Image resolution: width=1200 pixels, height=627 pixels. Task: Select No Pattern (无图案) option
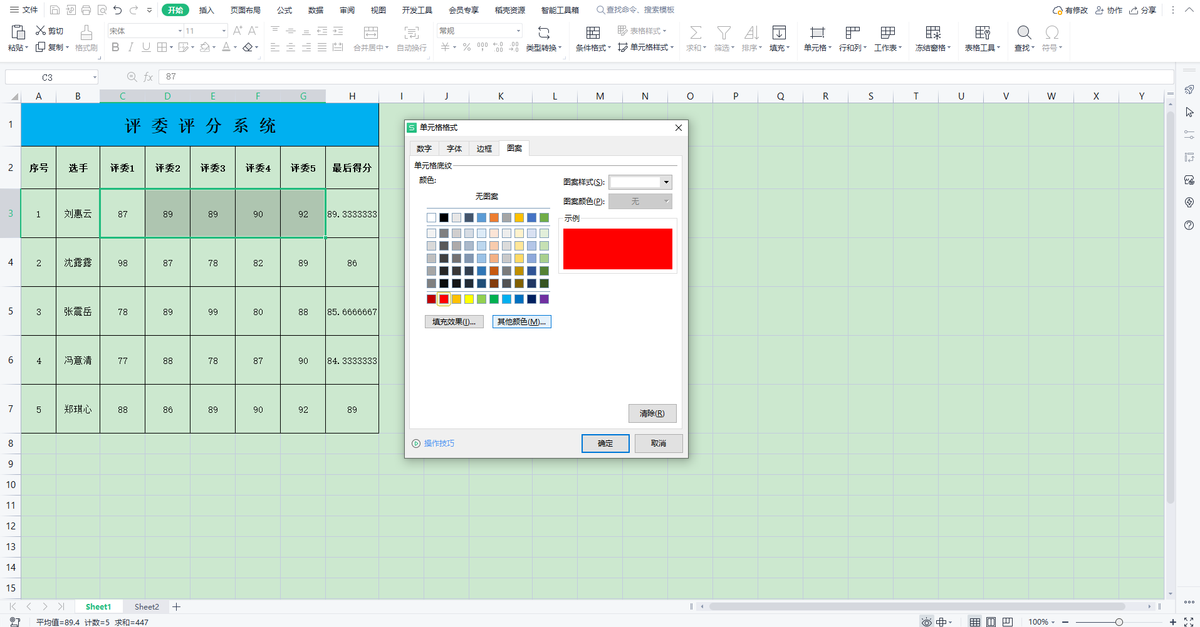coord(487,196)
